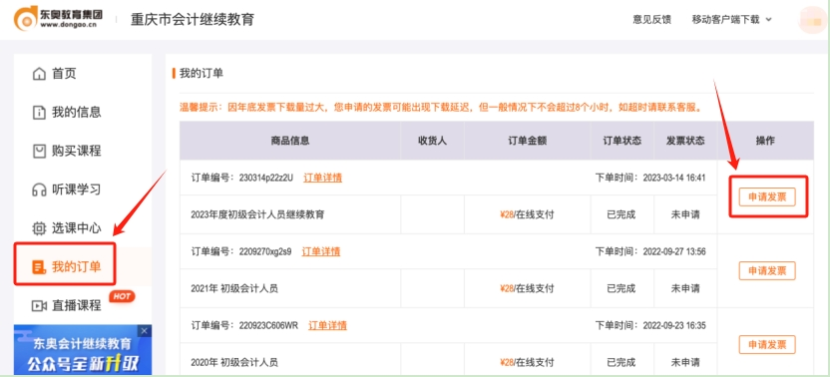Screen dimensions: 830x377
Task: Click 未申请 status of the 2021年 order
Action: click(685, 289)
